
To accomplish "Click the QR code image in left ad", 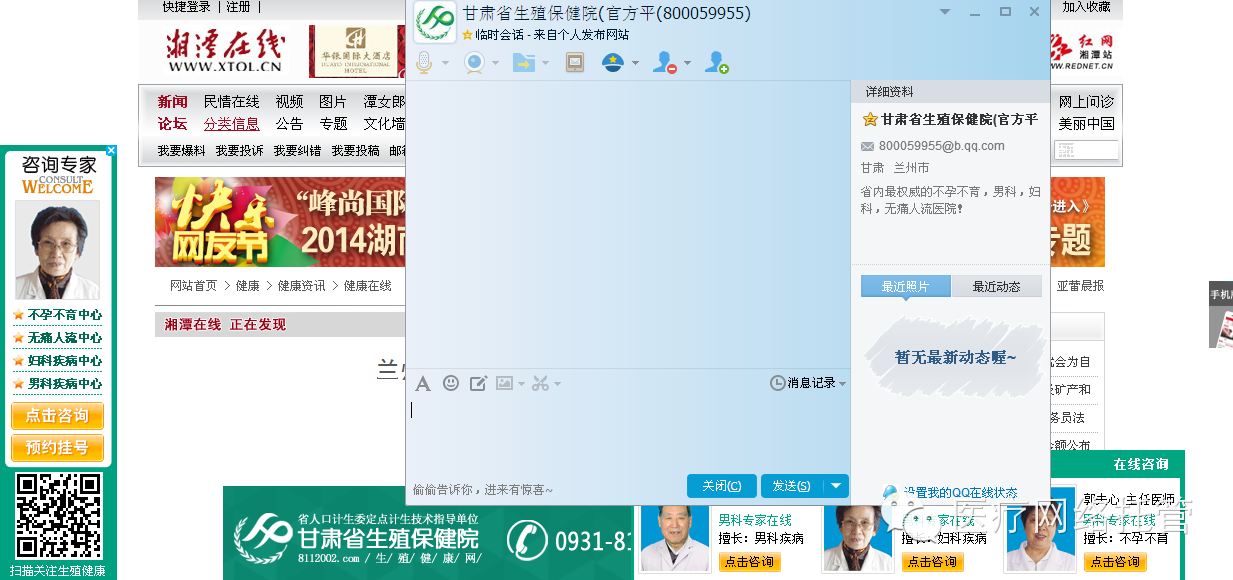I will (59, 516).
